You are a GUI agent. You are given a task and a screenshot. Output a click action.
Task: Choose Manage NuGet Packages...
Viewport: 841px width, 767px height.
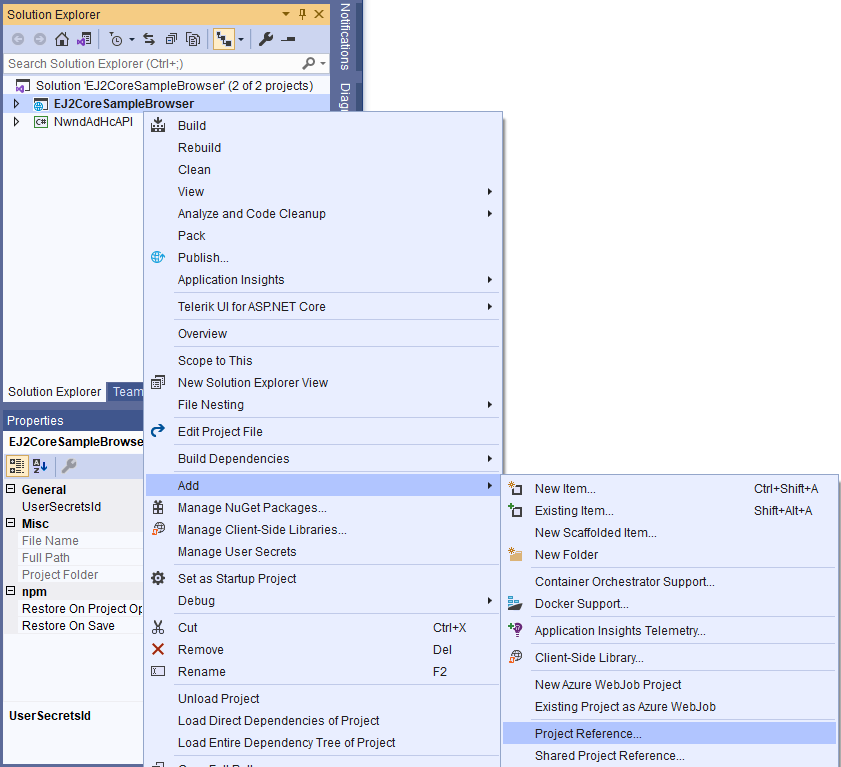coord(324,507)
